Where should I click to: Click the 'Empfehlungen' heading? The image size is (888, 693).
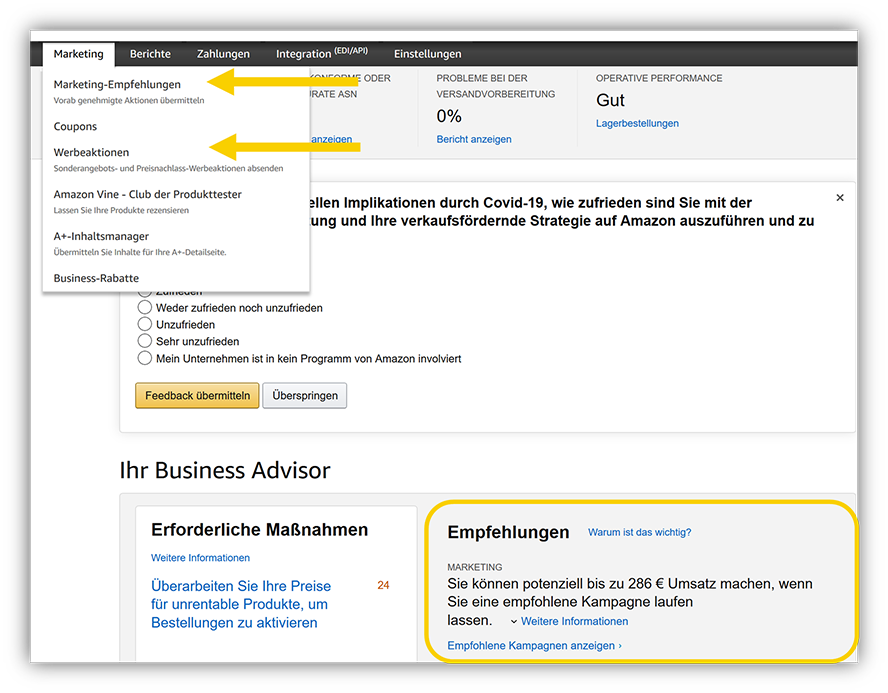coord(508,532)
